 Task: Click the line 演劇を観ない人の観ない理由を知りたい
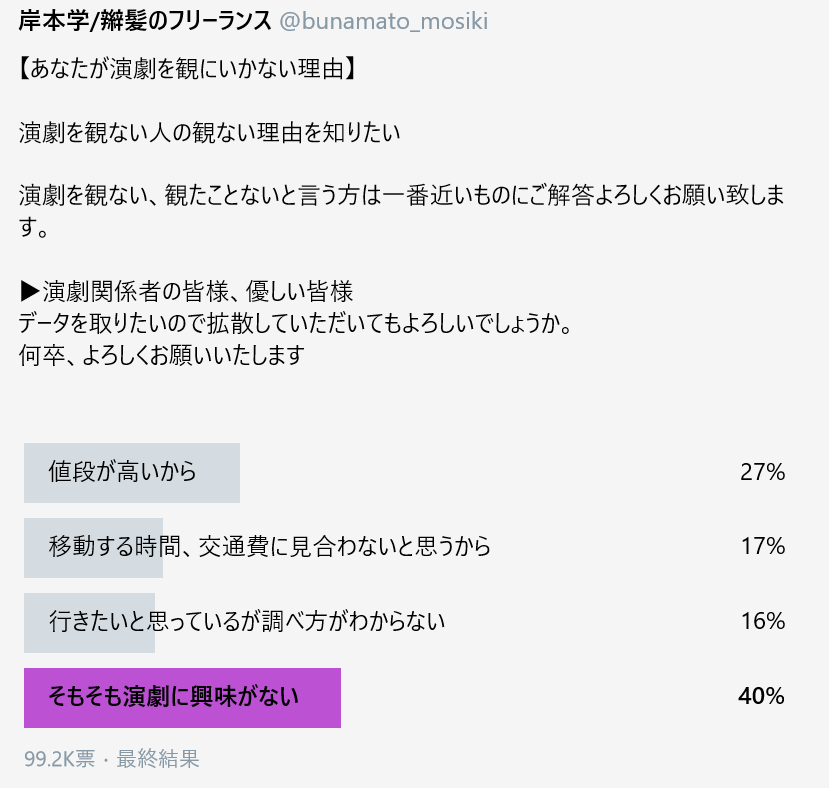tap(209, 132)
